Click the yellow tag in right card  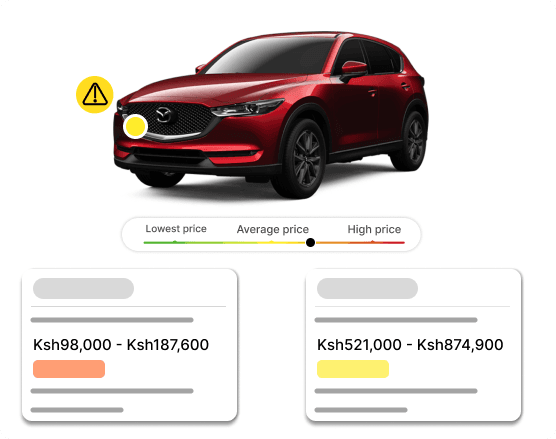click(353, 369)
